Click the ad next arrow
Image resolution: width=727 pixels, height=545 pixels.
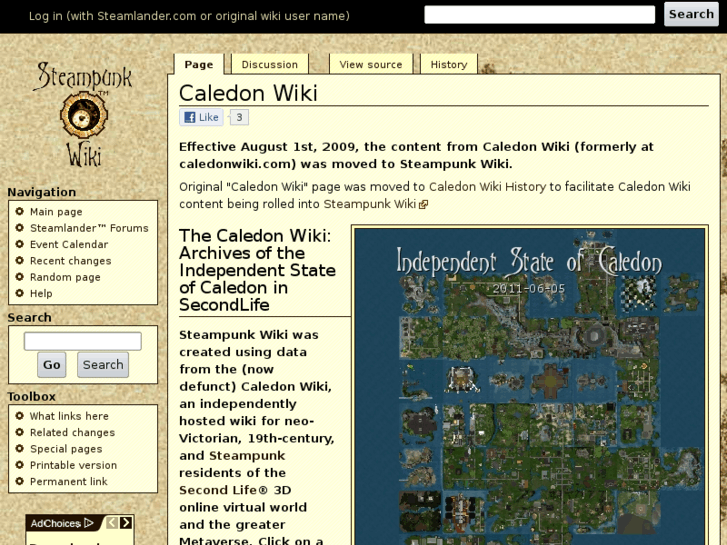(126, 523)
